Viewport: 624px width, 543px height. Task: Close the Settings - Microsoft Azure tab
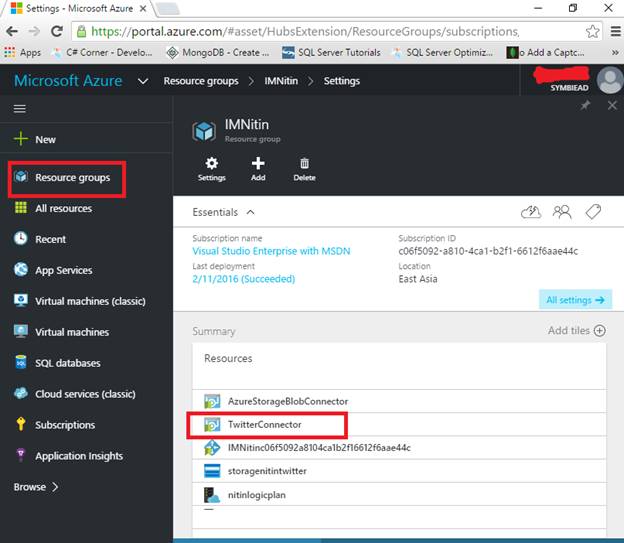[x=143, y=8]
